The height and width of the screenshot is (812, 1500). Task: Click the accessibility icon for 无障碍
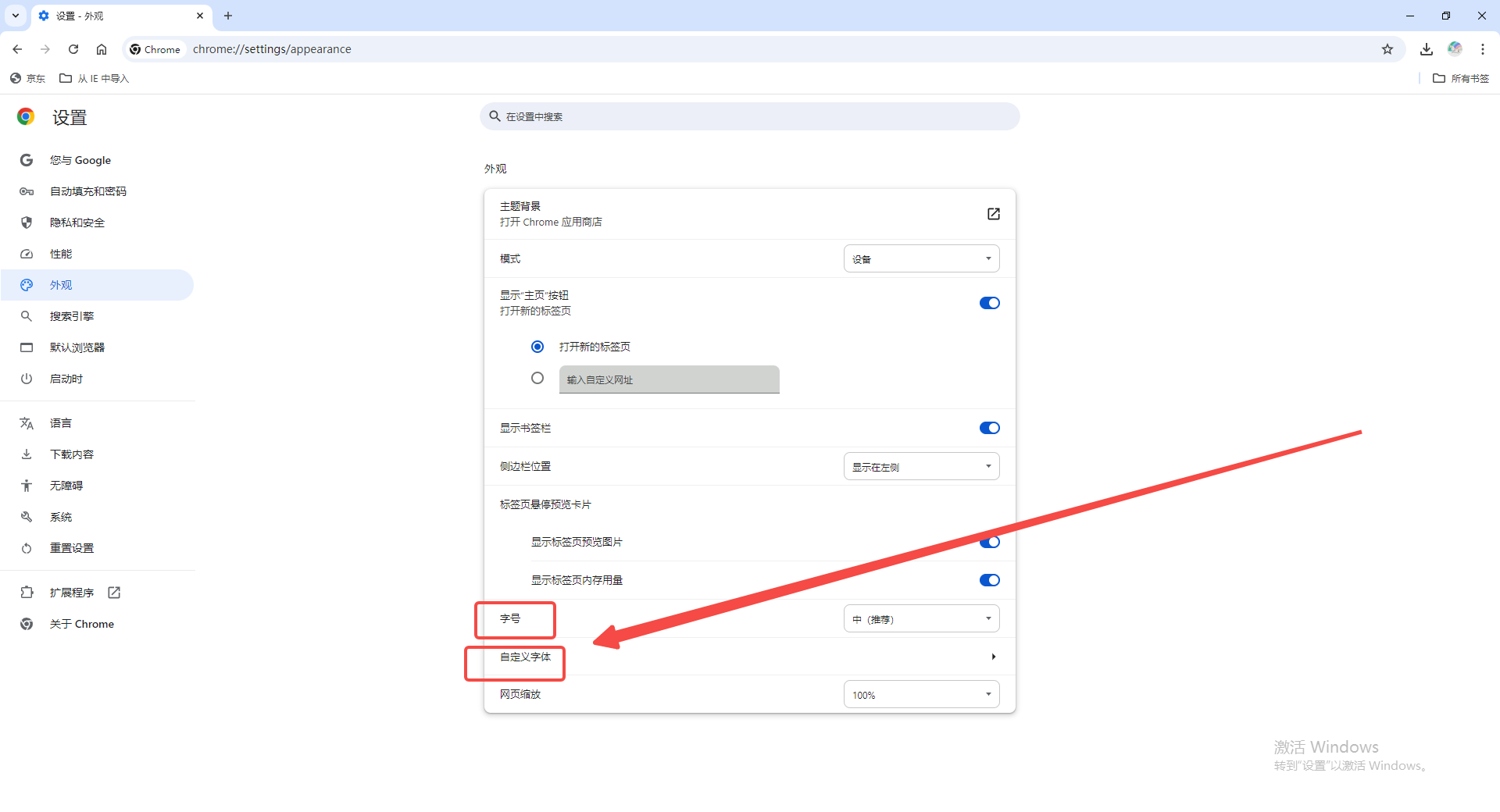[x=27, y=486]
